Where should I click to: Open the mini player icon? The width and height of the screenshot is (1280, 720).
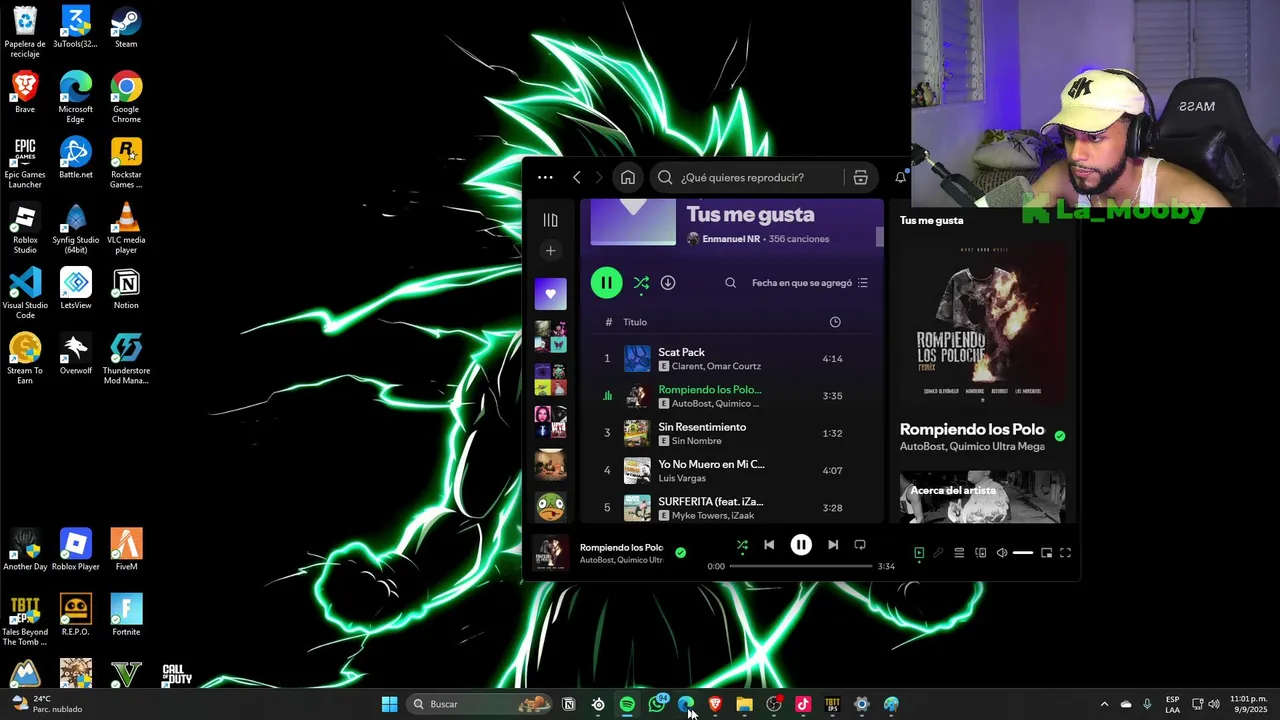[x=1047, y=553]
